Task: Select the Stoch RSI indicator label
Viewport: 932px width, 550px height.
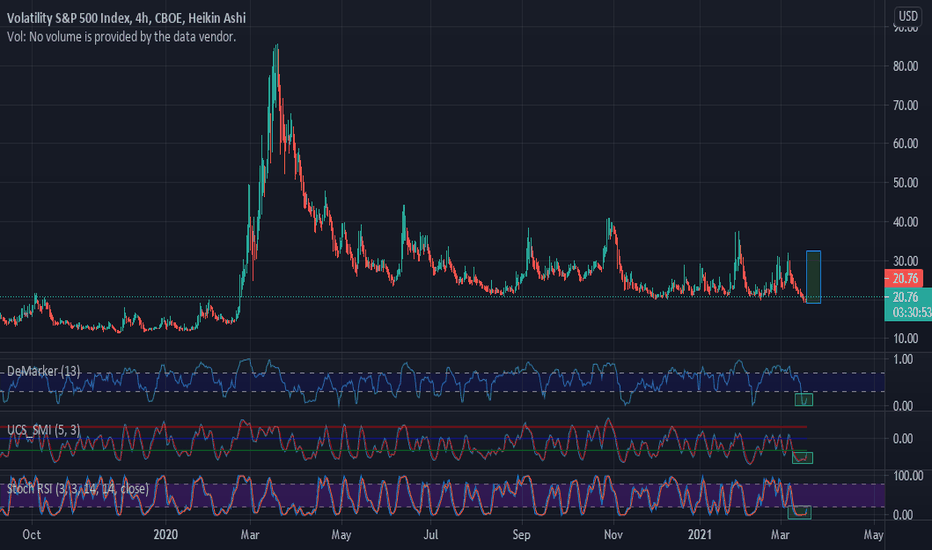Action: tap(78, 489)
